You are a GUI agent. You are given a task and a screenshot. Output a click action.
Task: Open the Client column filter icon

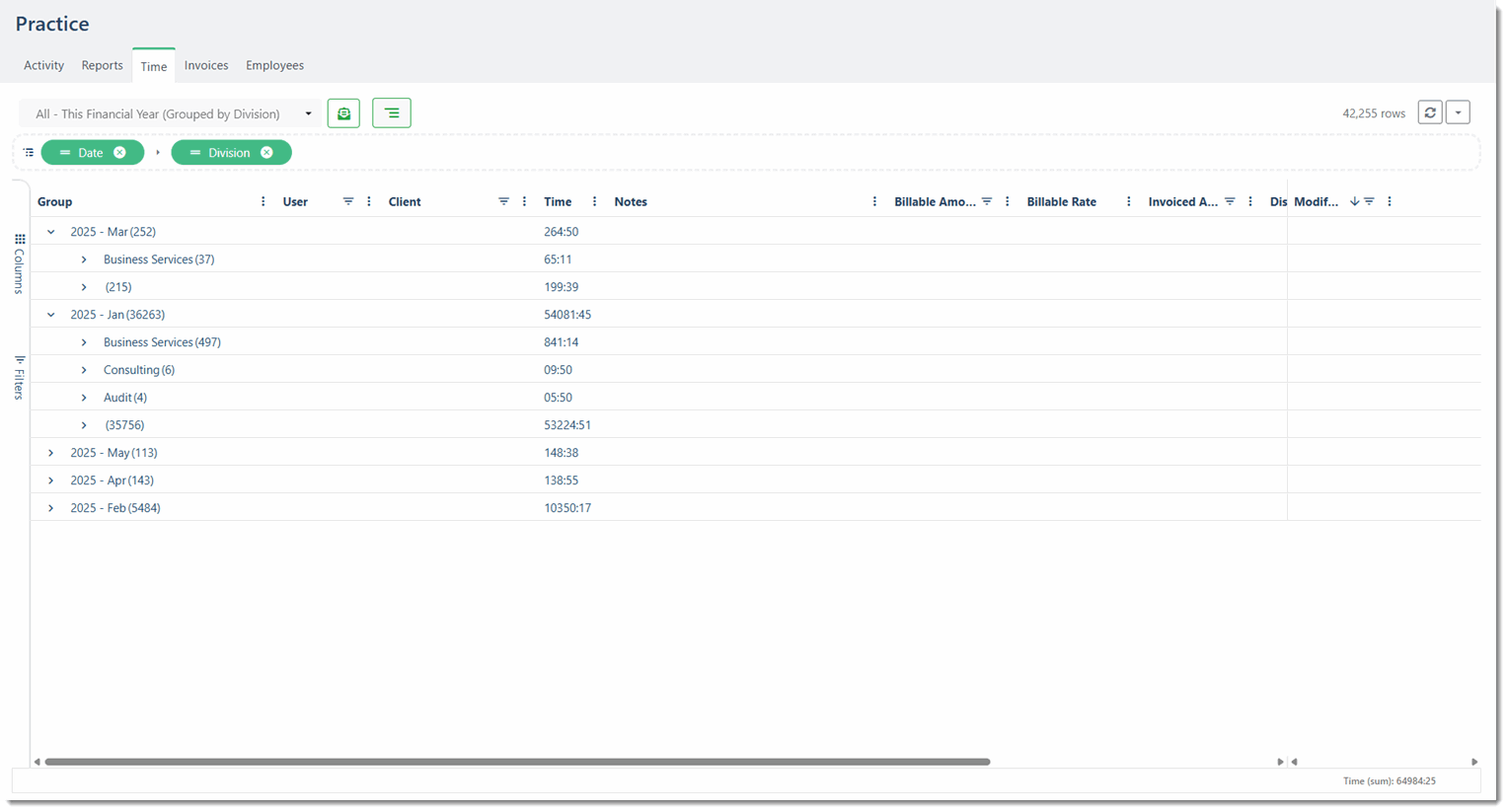coord(503,201)
